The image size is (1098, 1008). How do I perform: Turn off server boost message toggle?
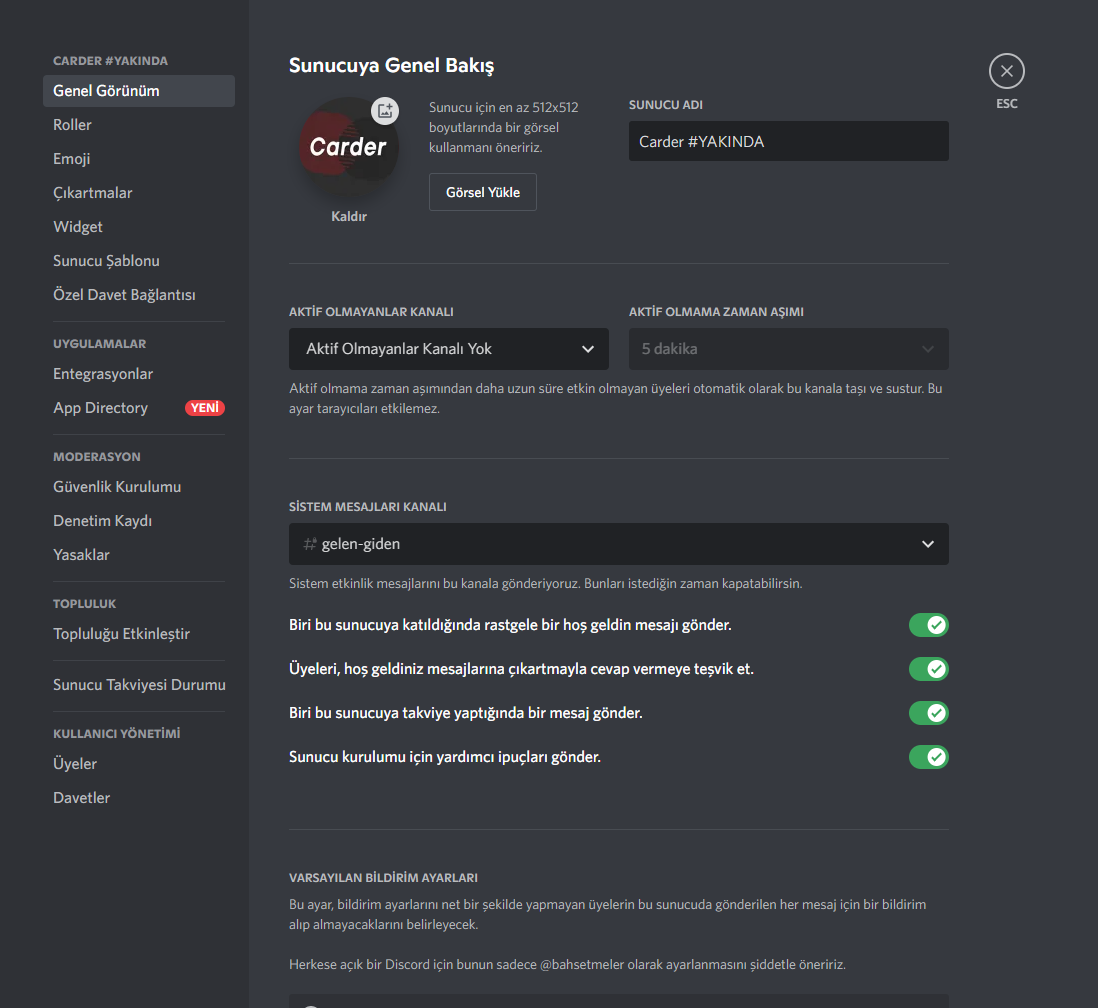click(x=929, y=713)
